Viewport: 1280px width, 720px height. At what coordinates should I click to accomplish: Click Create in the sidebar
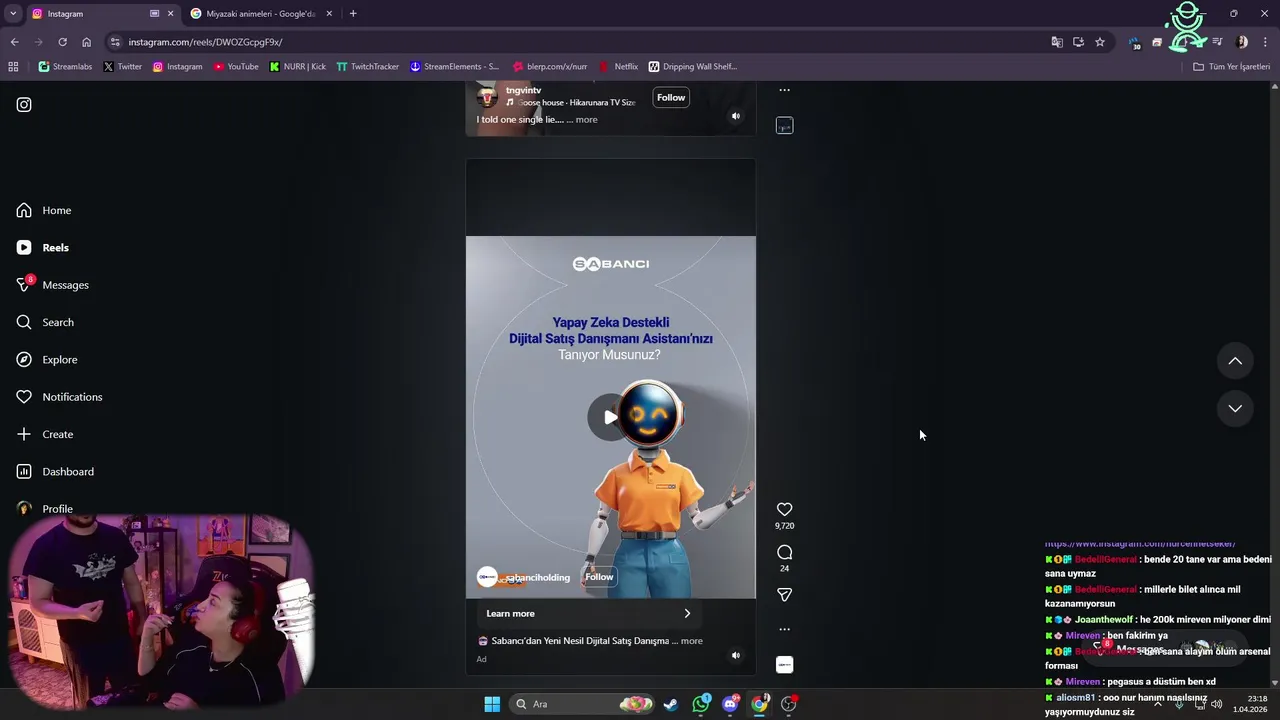coord(45,434)
